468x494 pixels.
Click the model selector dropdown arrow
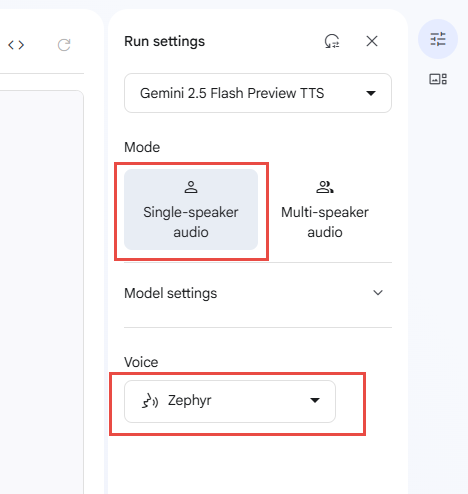[x=371, y=93]
